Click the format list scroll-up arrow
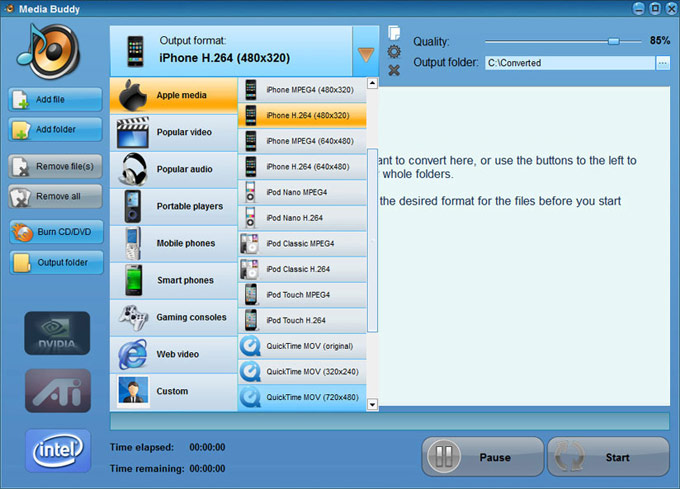 click(x=372, y=83)
